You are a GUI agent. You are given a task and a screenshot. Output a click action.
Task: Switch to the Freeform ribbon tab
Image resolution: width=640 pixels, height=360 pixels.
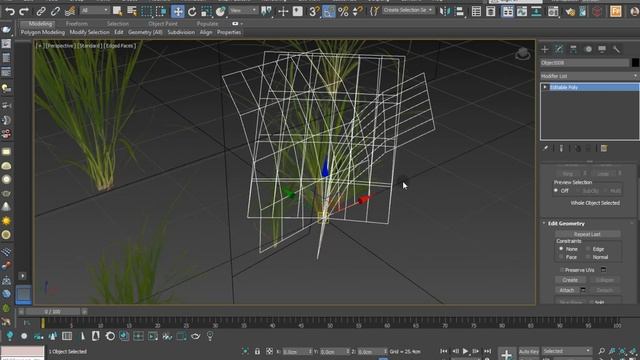tap(77, 24)
